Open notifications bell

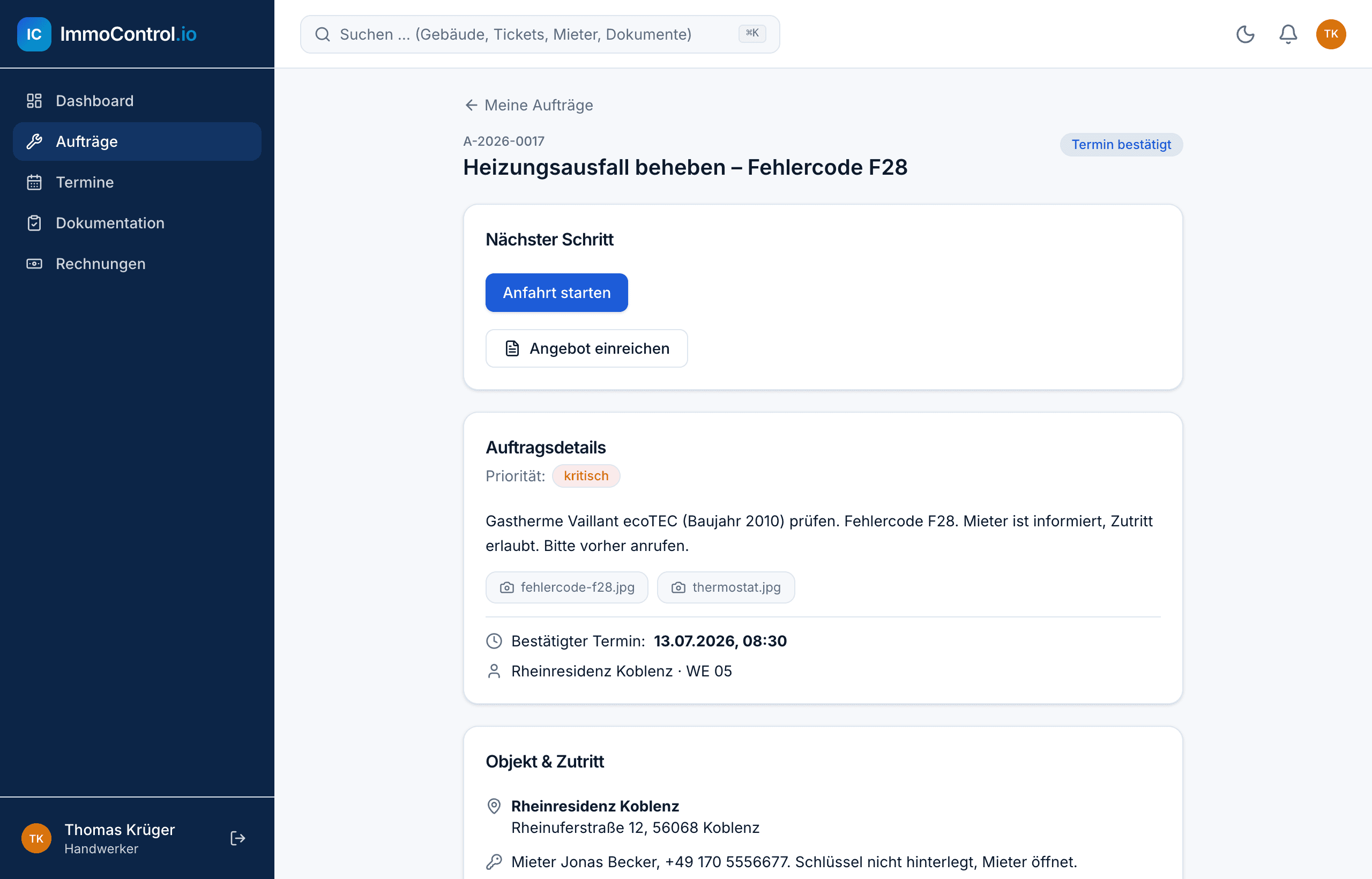click(x=1287, y=34)
